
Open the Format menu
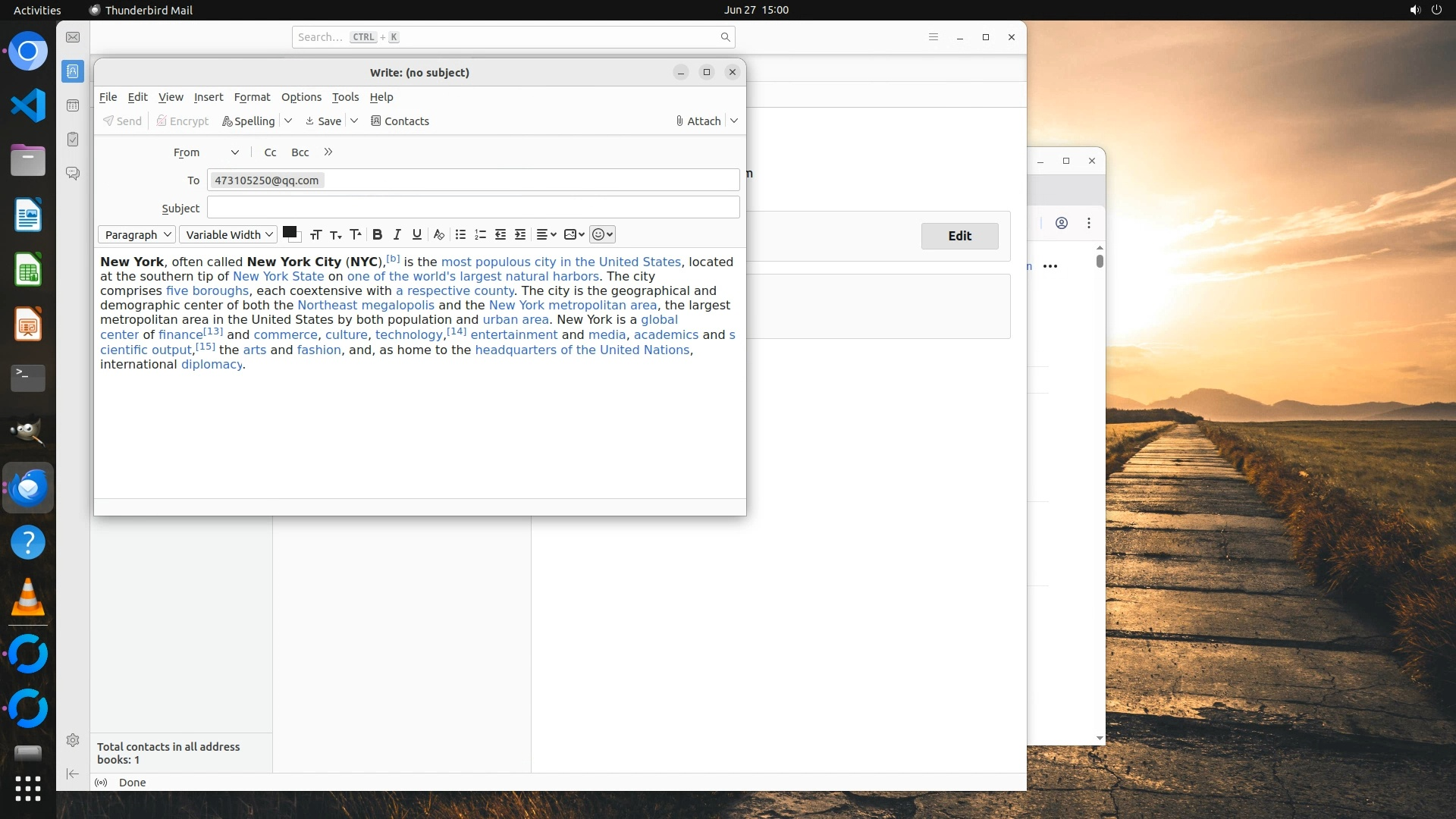[x=252, y=97]
